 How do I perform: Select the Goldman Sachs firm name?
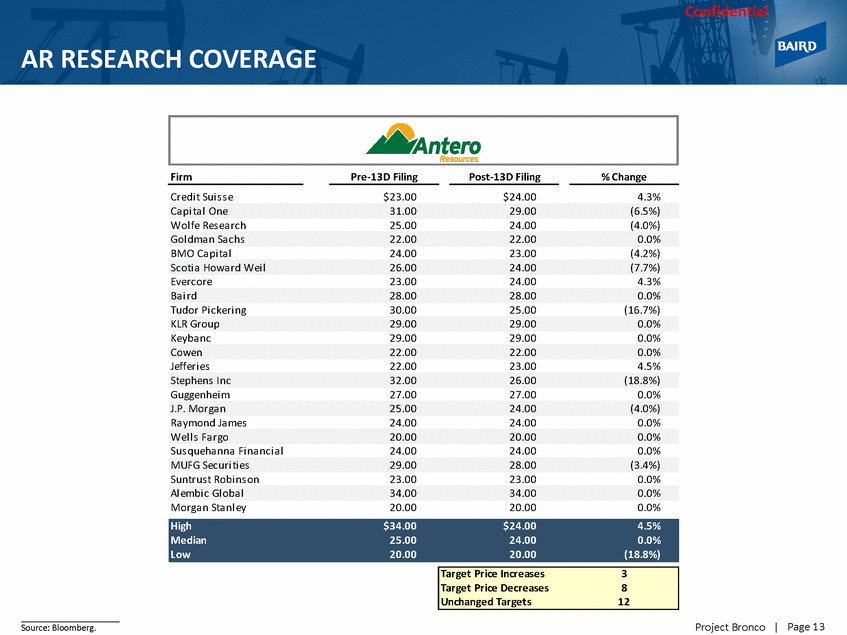(x=207, y=239)
